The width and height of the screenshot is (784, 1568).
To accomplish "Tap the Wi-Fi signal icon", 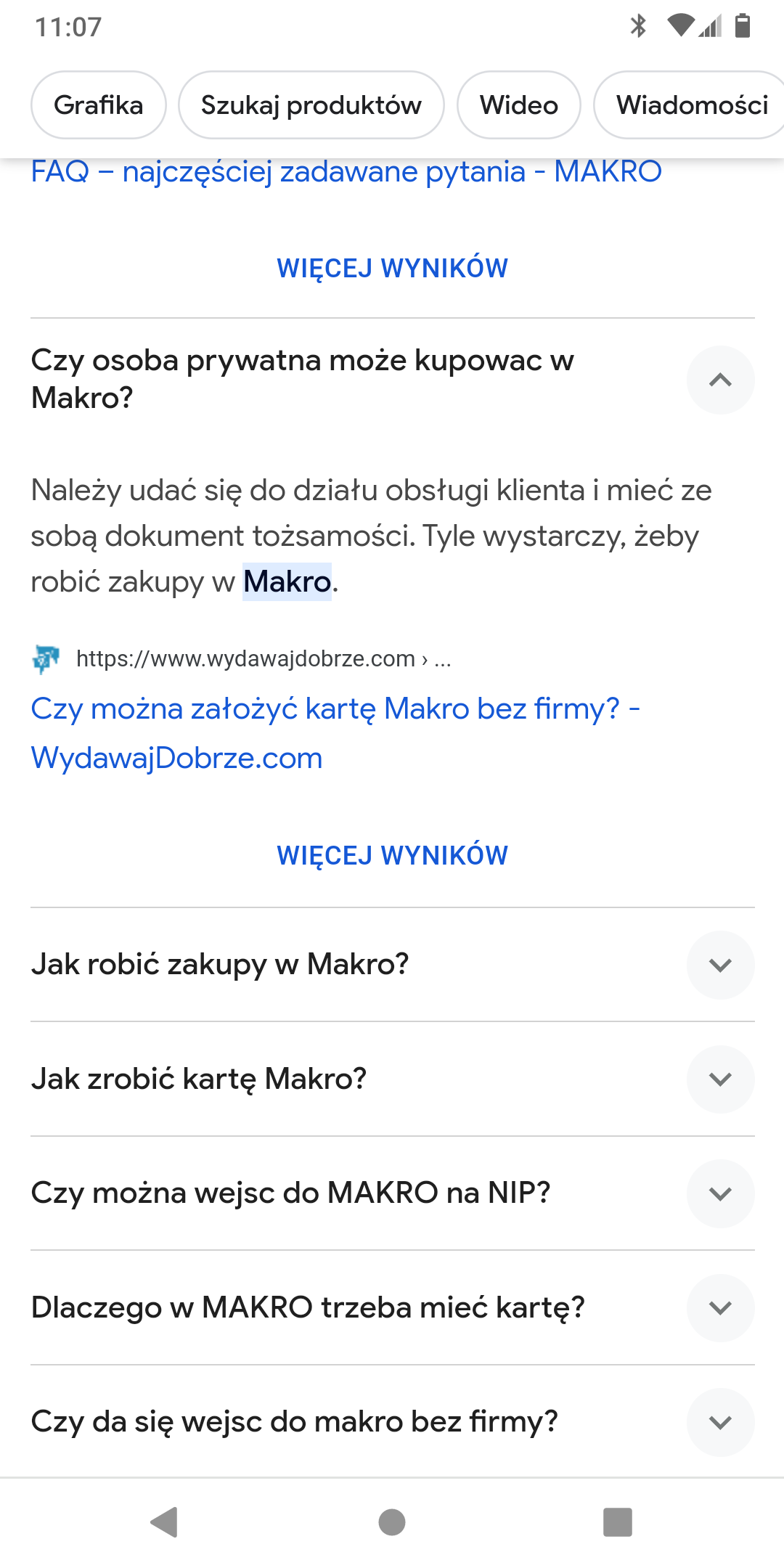I will tap(680, 26).
